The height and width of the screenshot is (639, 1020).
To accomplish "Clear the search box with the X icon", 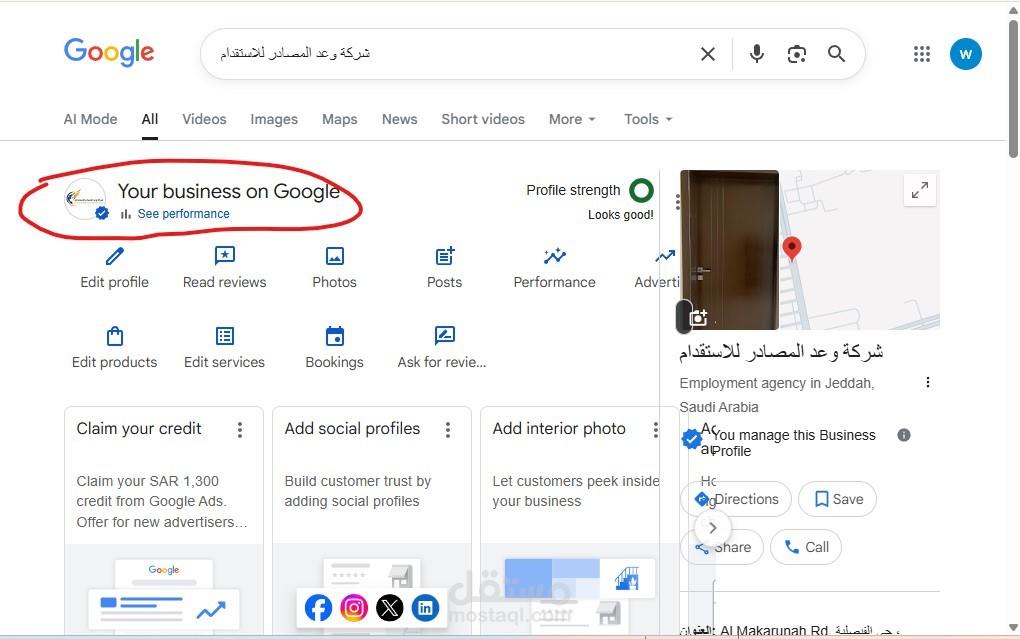I will coord(708,54).
